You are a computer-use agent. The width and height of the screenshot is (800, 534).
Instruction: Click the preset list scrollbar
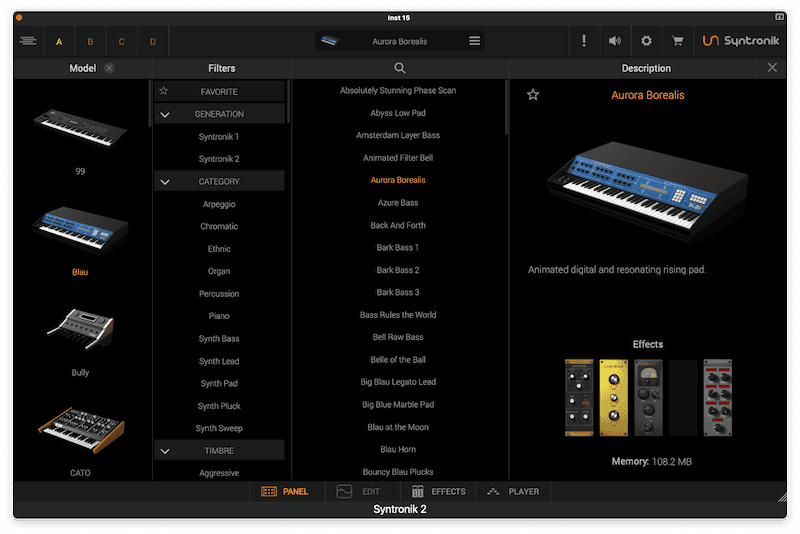point(507,108)
